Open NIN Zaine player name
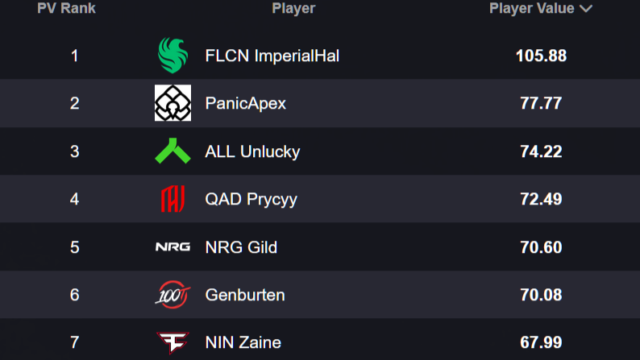640x360 pixels. coord(243,342)
